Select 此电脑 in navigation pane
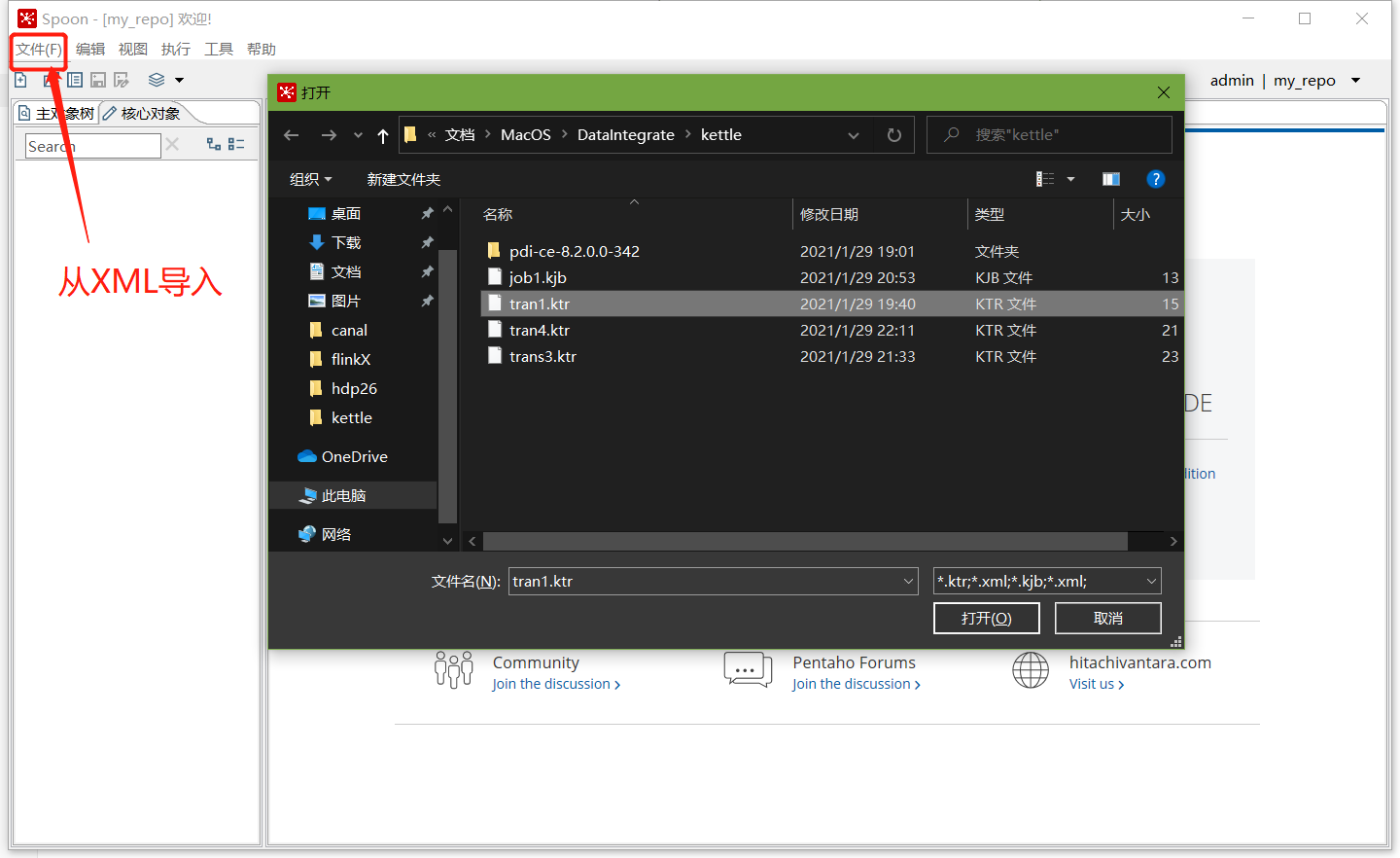The height and width of the screenshot is (858, 1400). (344, 495)
